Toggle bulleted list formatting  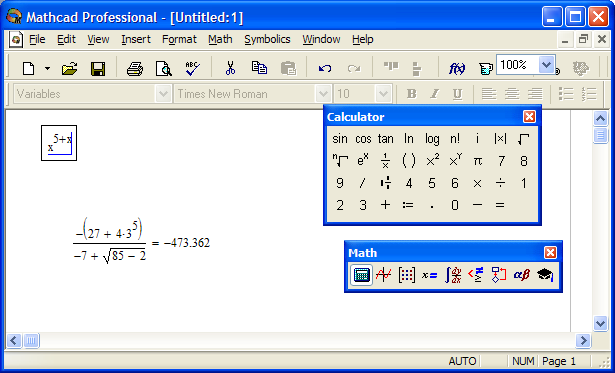click(566, 94)
